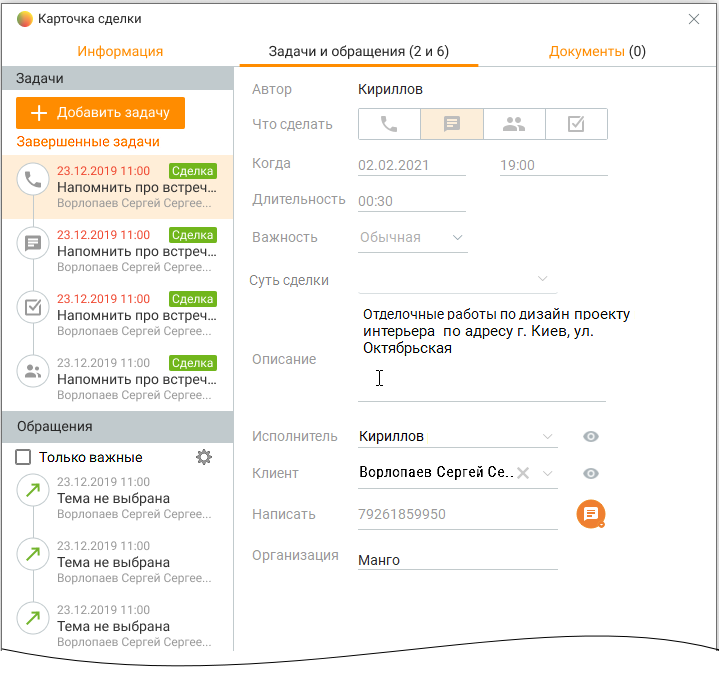
Task: Open the Задачи и обращения tab
Action: [x=359, y=51]
